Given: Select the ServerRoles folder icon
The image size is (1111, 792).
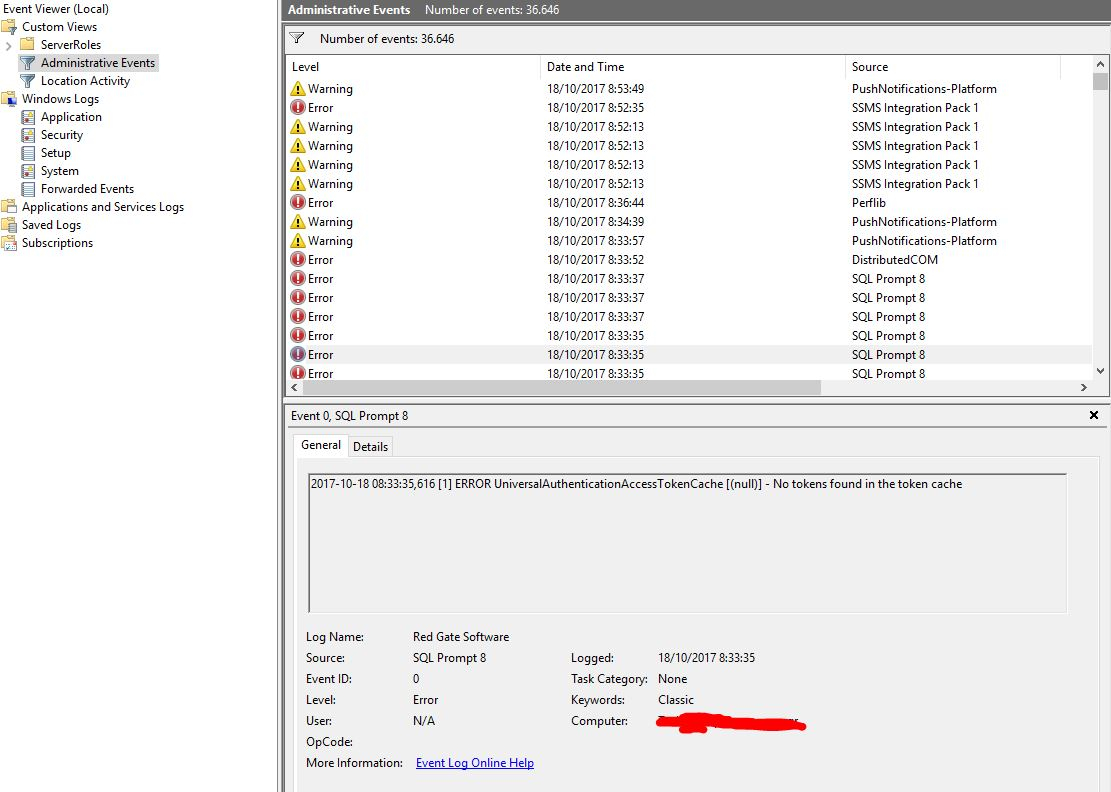Looking at the screenshot, I should coord(28,45).
